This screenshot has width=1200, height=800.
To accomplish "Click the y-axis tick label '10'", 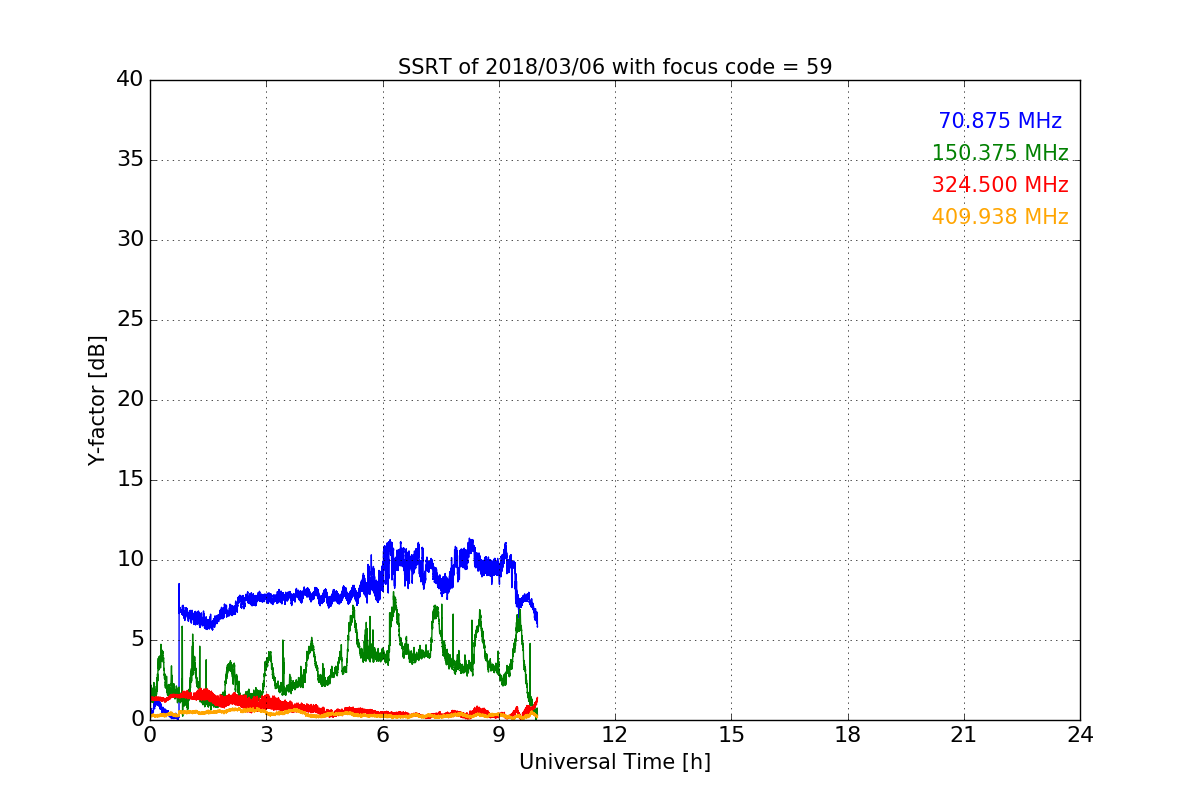I will click(x=130, y=560).
